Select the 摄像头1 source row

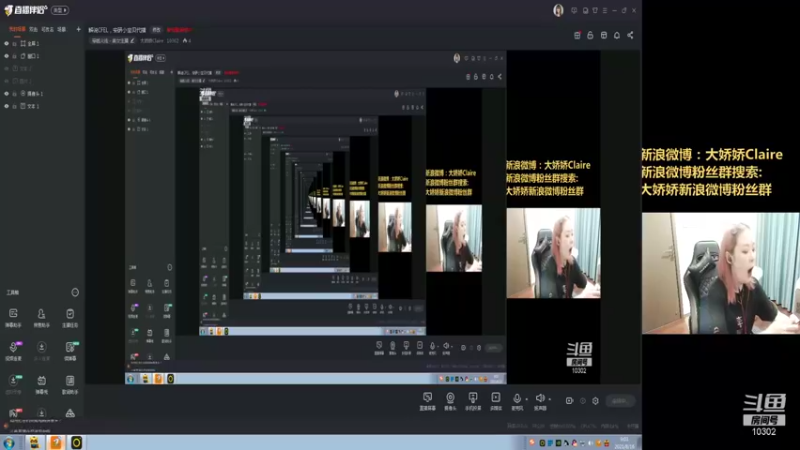click(42, 93)
